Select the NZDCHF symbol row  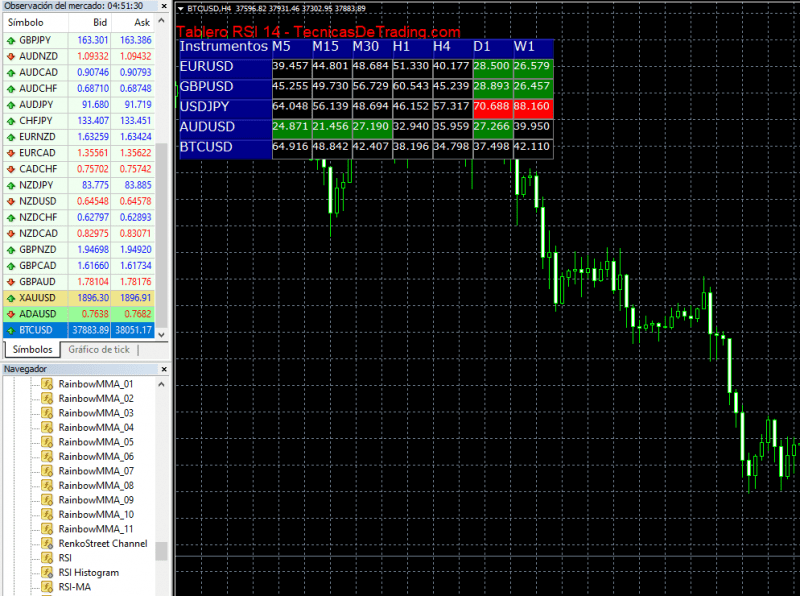pyautogui.click(x=79, y=217)
